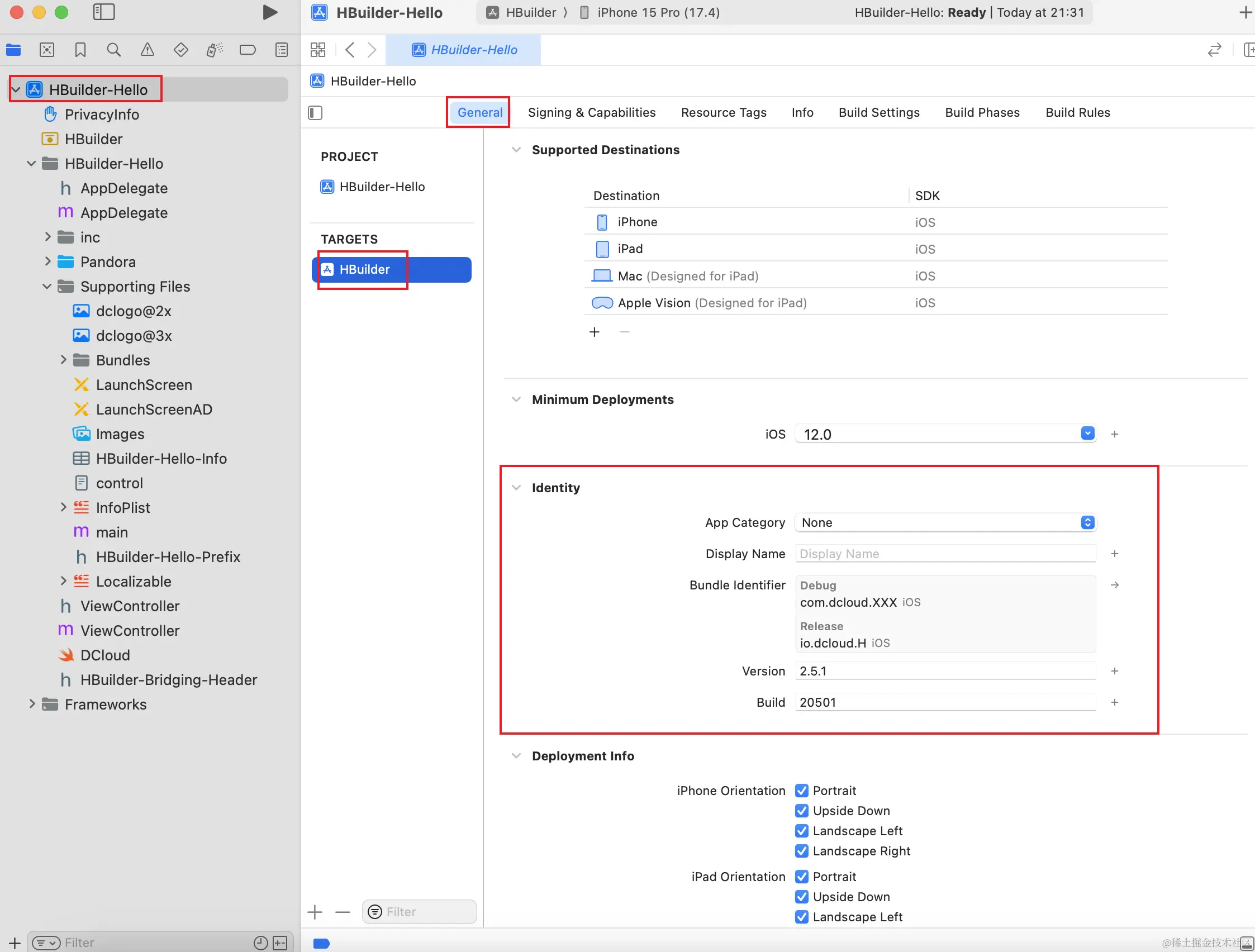Switch to Build Settings tab
The image size is (1255, 952).
(x=878, y=112)
